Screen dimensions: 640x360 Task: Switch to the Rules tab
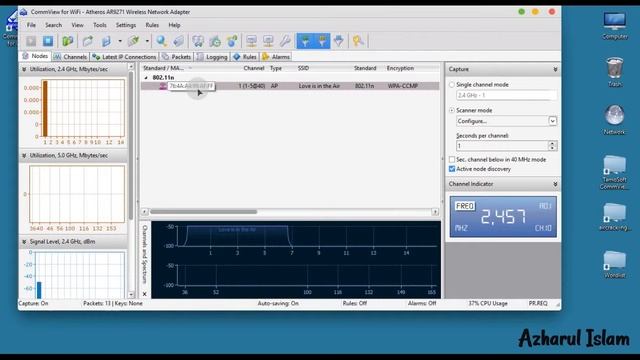(x=244, y=57)
